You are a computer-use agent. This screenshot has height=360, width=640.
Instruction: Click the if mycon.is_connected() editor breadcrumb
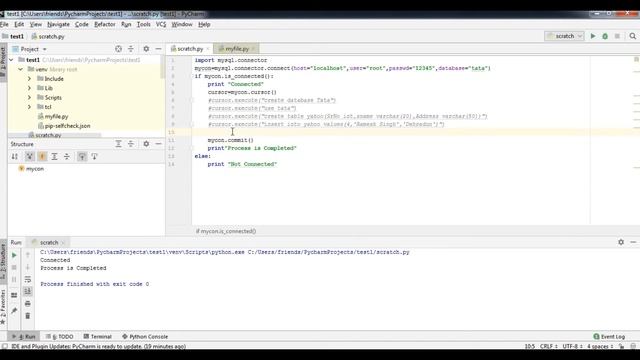(x=226, y=231)
